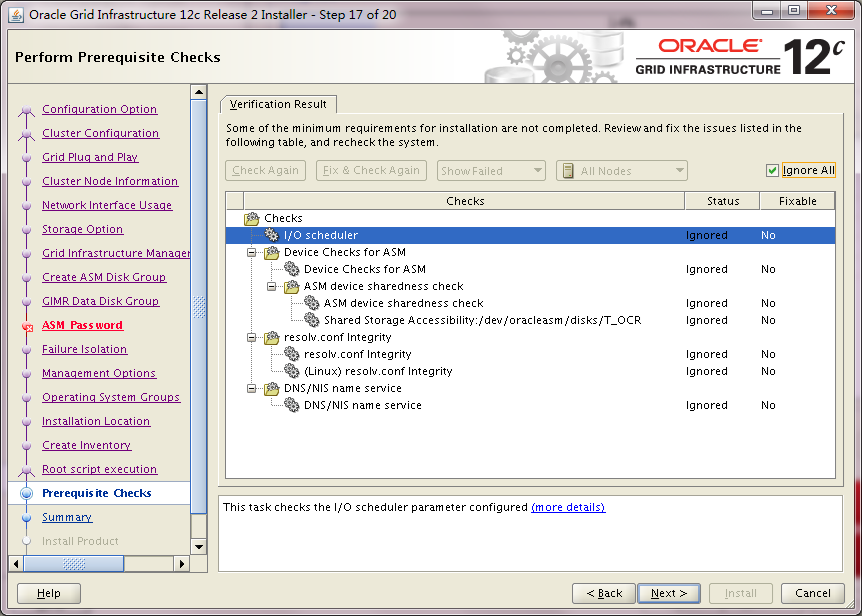Click gear icon of Device Checks for ASM leaf
The width and height of the screenshot is (862, 616).
pyautogui.click(x=291, y=269)
